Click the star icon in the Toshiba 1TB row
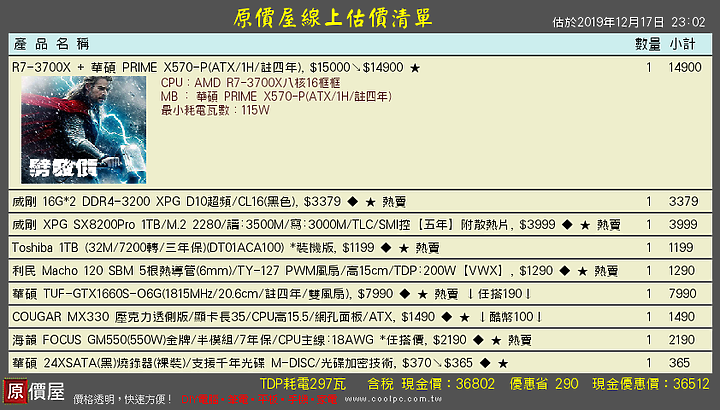Image resolution: width=720 pixels, height=410 pixels. click(404, 248)
